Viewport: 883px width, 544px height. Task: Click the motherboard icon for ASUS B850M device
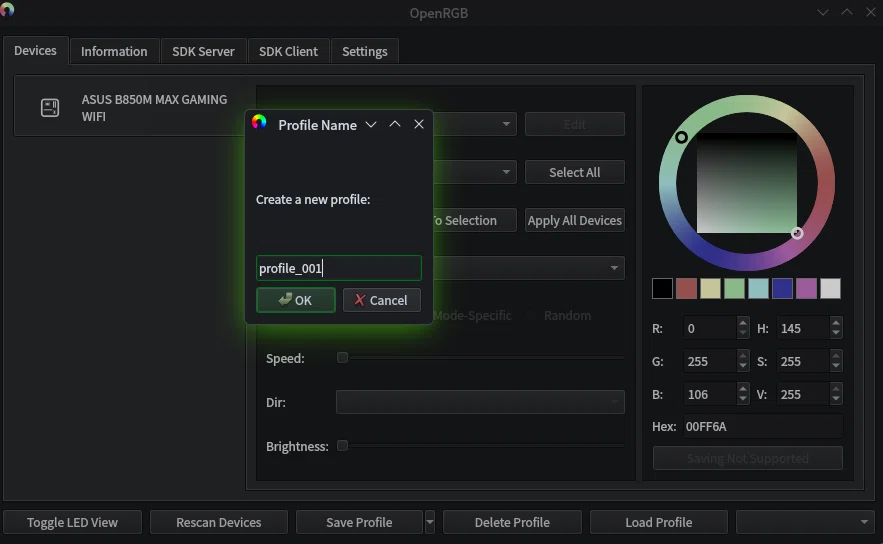(x=50, y=108)
